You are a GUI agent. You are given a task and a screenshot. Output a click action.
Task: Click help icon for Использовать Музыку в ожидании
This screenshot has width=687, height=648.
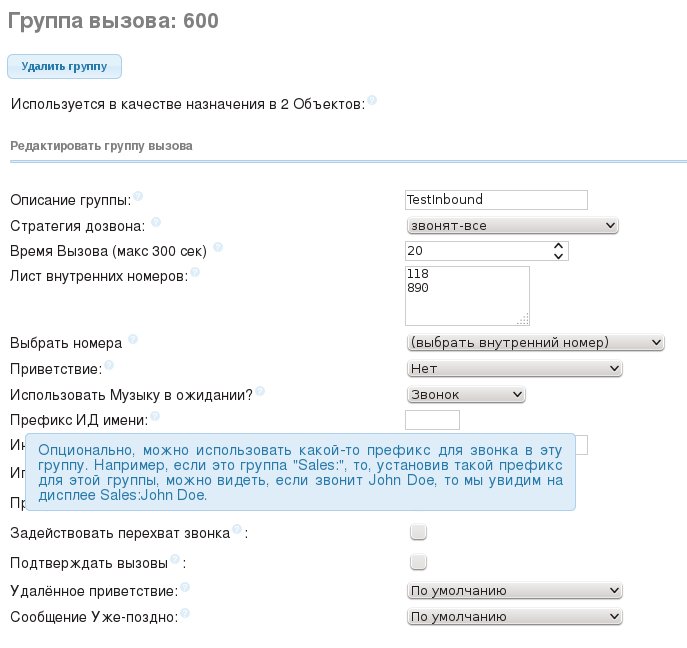260,391
